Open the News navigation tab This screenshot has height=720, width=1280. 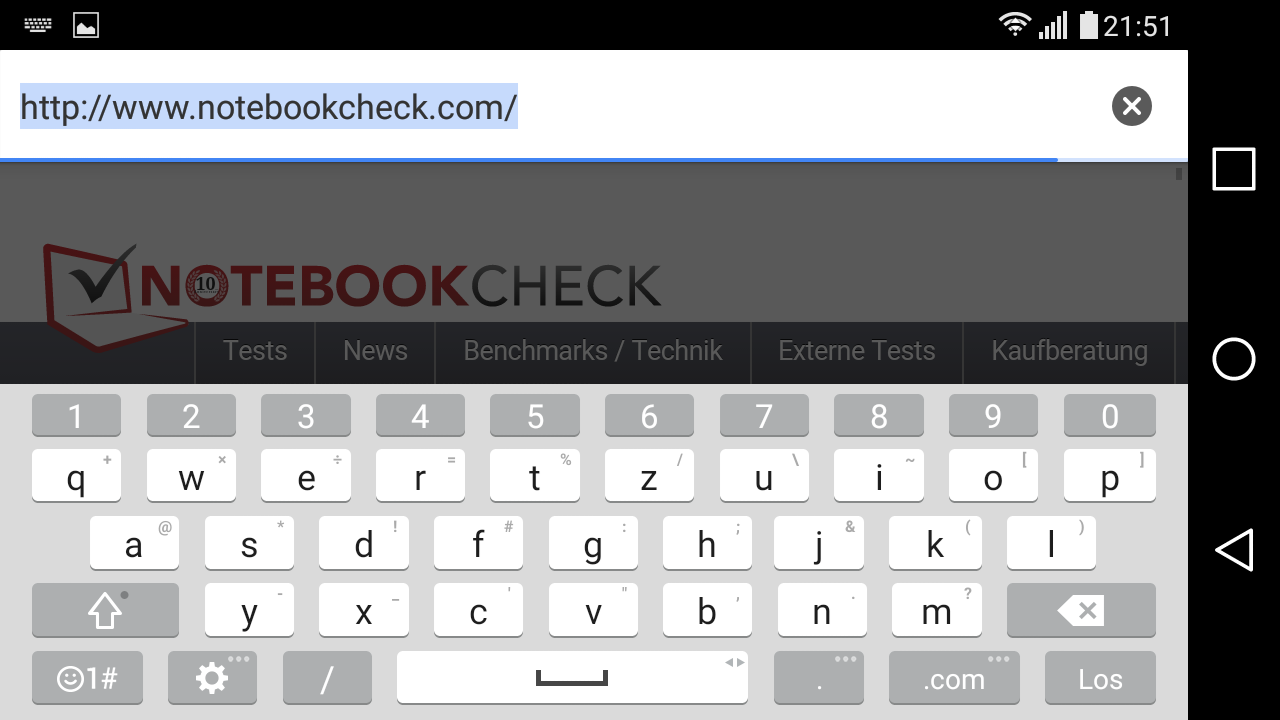(x=375, y=351)
